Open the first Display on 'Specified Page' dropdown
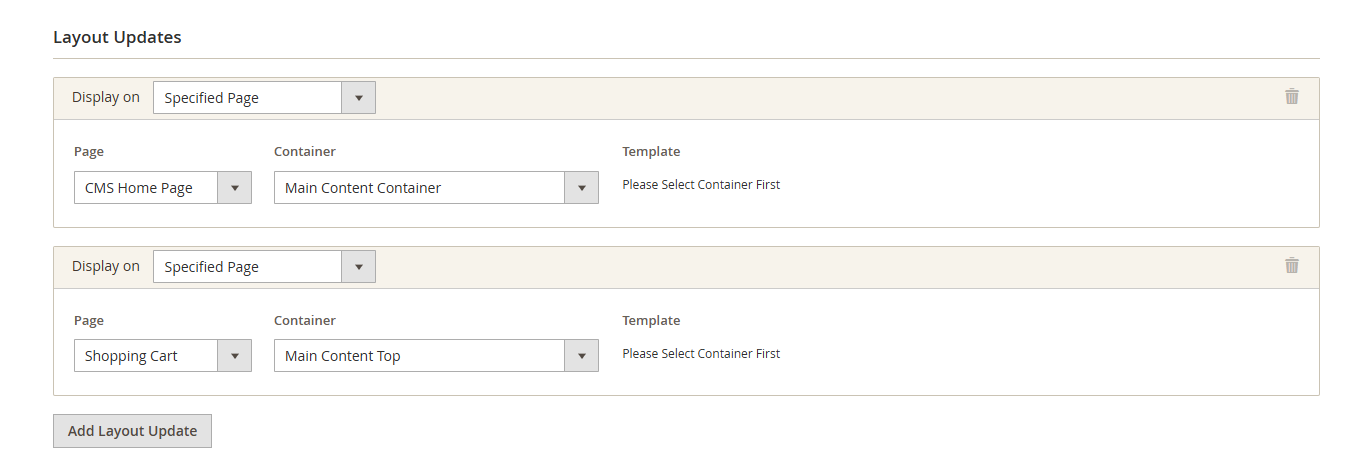The height and width of the screenshot is (462, 1347). [264, 98]
